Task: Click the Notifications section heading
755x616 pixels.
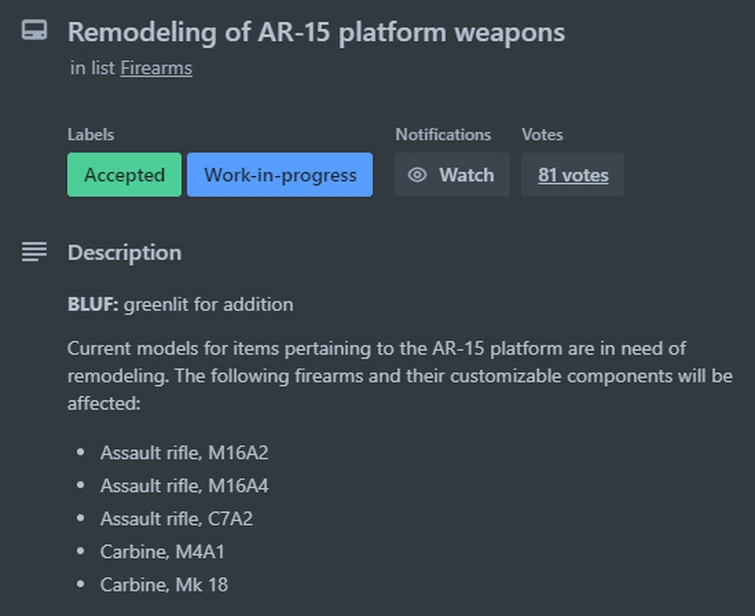Action: (443, 134)
